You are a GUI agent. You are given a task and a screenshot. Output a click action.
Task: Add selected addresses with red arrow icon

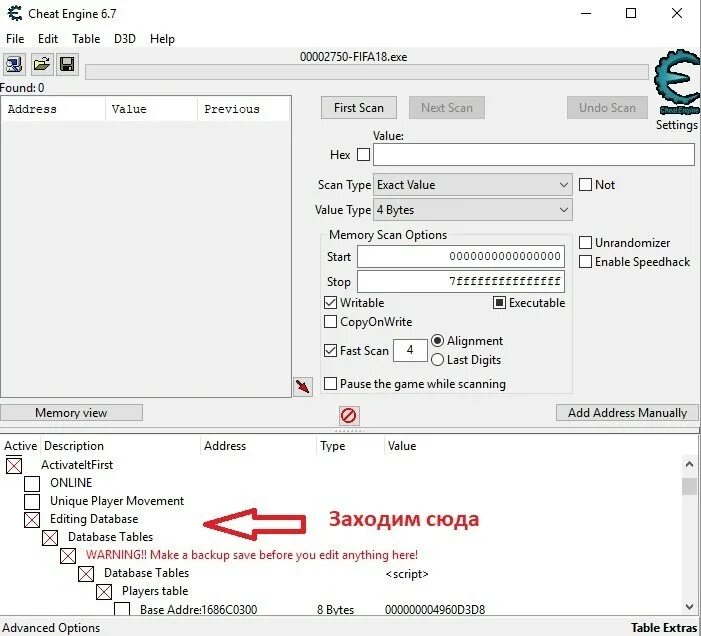coord(303,387)
